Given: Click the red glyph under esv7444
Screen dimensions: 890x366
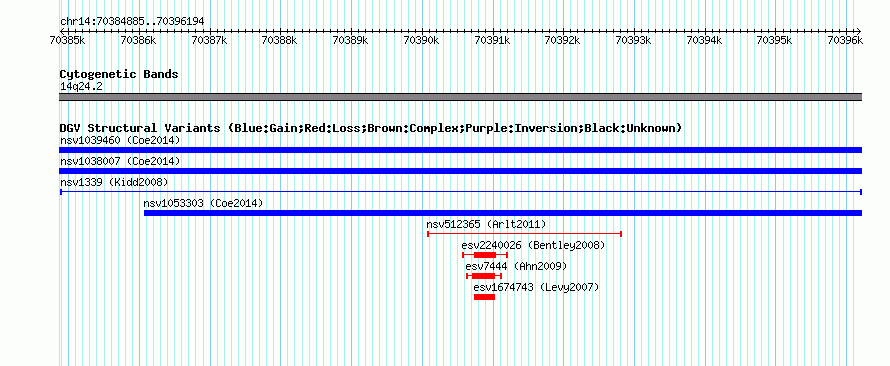Looking at the screenshot, I should pyautogui.click(x=484, y=276).
